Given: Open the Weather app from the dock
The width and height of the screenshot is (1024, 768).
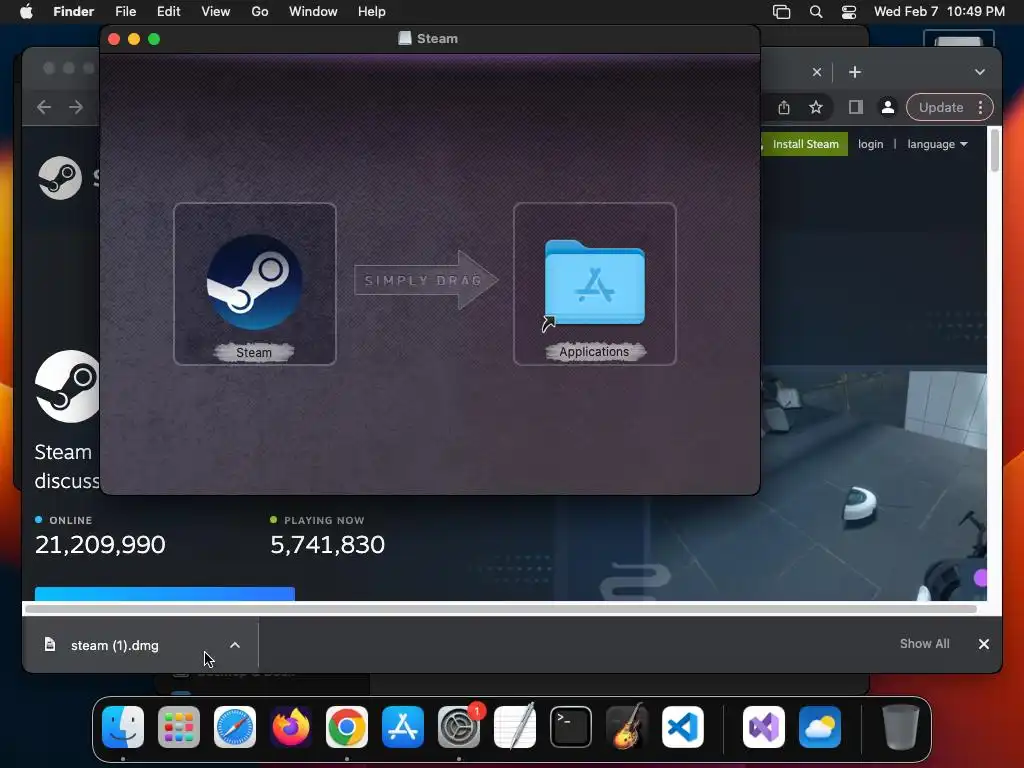Looking at the screenshot, I should point(820,727).
